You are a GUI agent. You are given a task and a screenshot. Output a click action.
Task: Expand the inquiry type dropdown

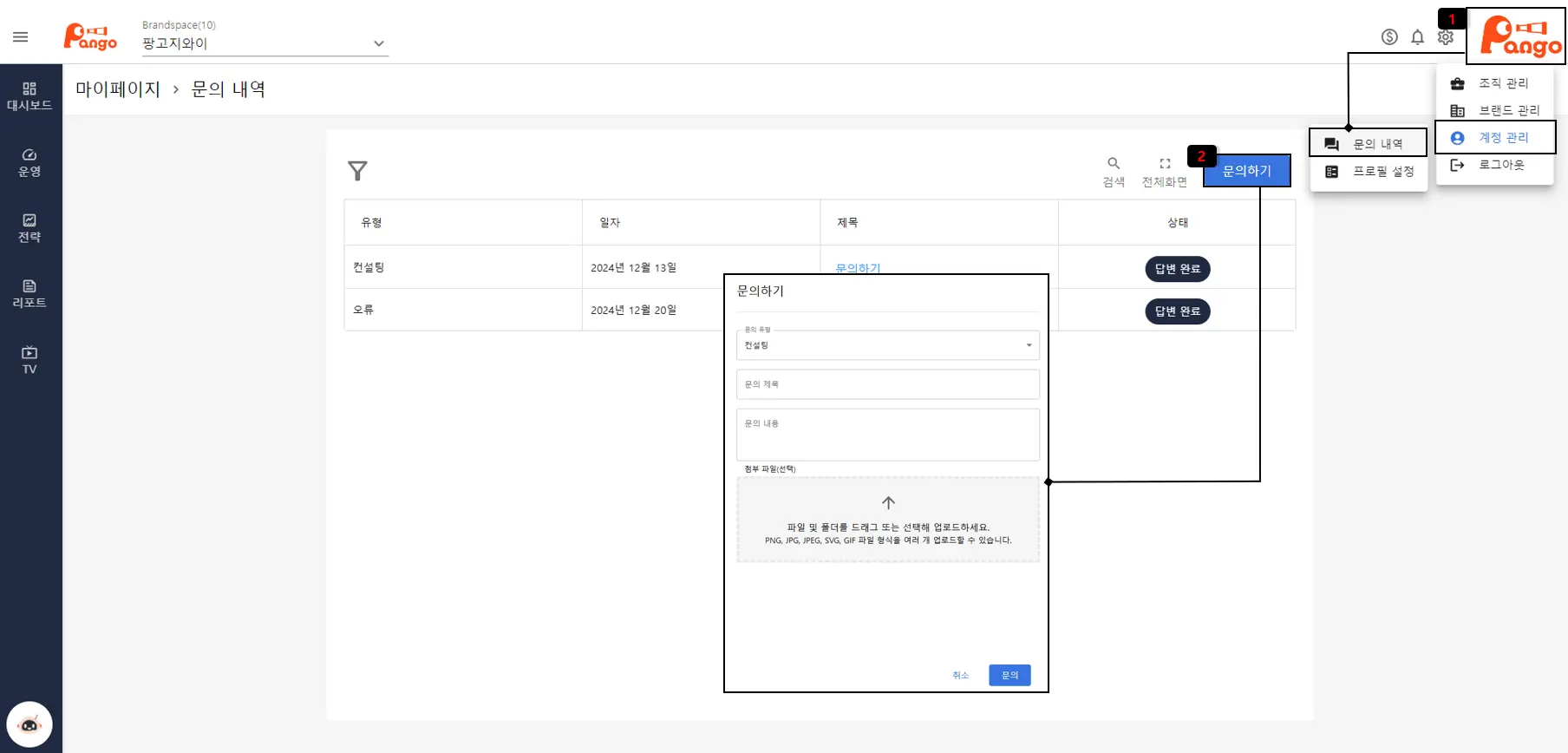(887, 345)
